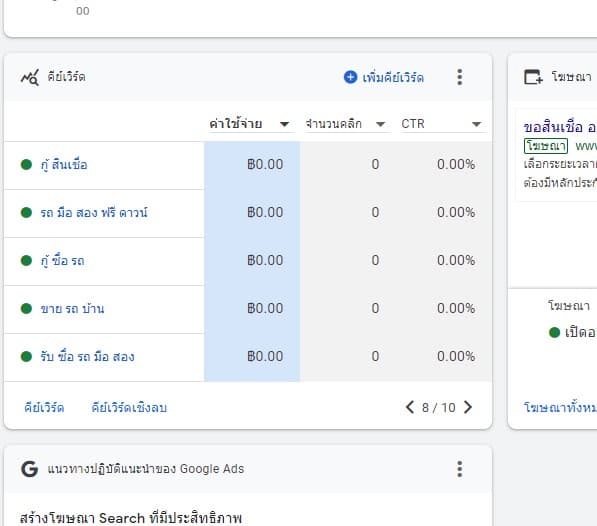
Task: Click cost cell ฿0.00 for กู้ สินเชื่อ
Action: [265, 164]
